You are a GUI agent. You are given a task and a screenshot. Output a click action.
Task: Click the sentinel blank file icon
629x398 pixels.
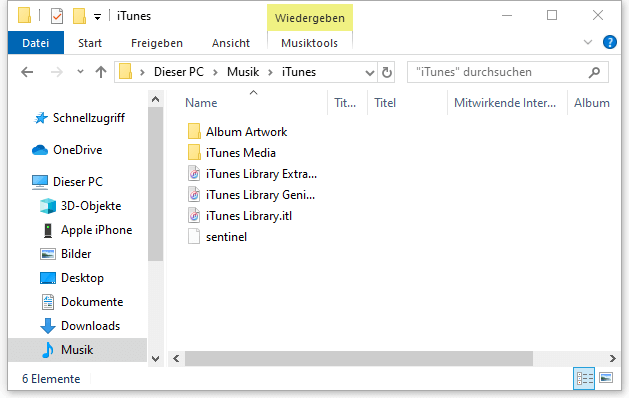tap(194, 237)
